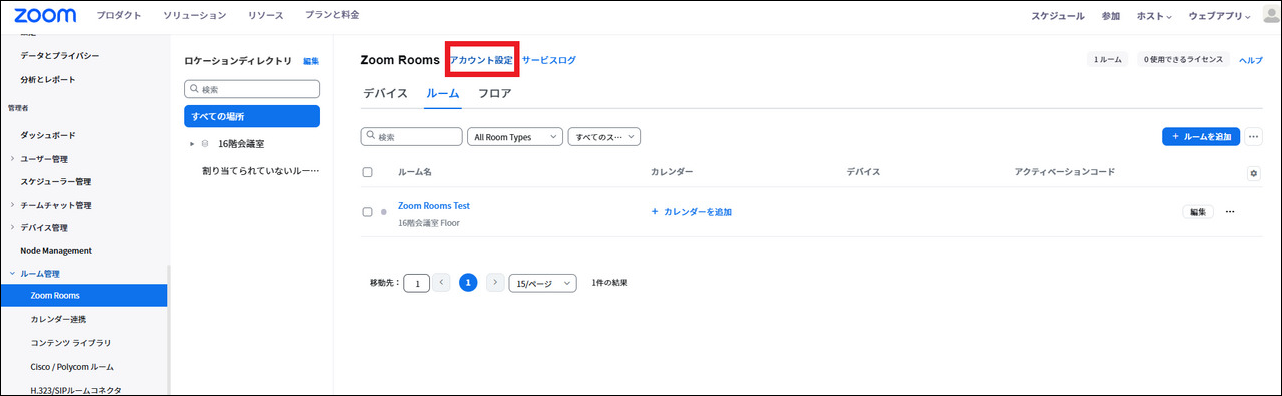The height and width of the screenshot is (396, 1282).
Task: Select page number 1 circle
Action: 468,283
